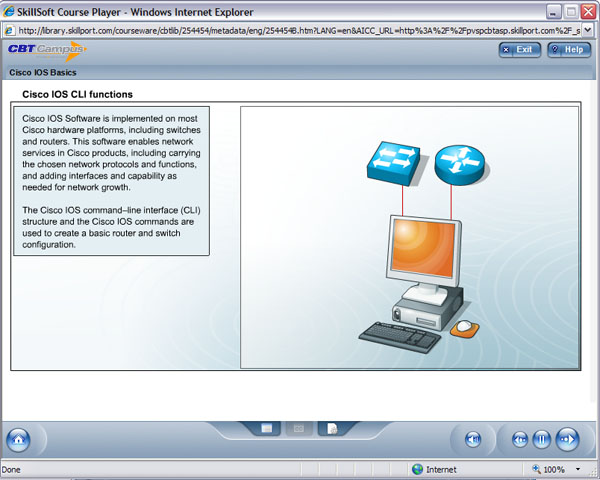Close the SkillSoft Course Player window
Screen dimensions: 600x480
click(588, 12)
